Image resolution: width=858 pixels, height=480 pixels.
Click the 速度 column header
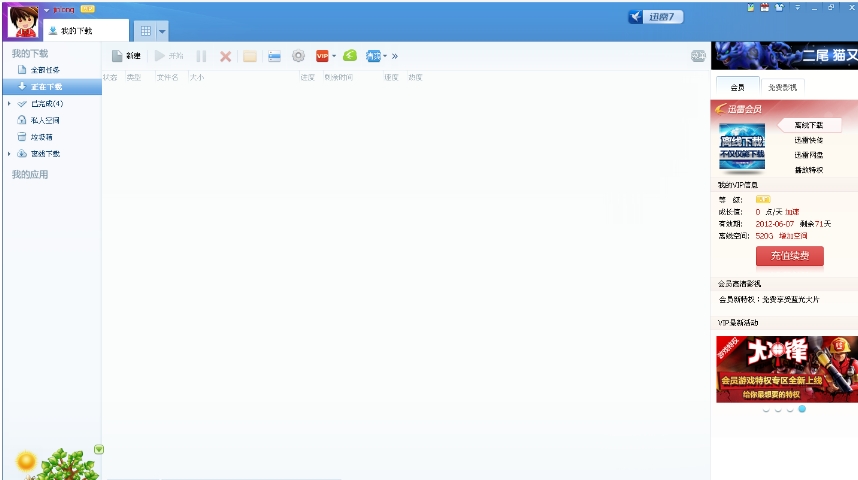[391, 77]
